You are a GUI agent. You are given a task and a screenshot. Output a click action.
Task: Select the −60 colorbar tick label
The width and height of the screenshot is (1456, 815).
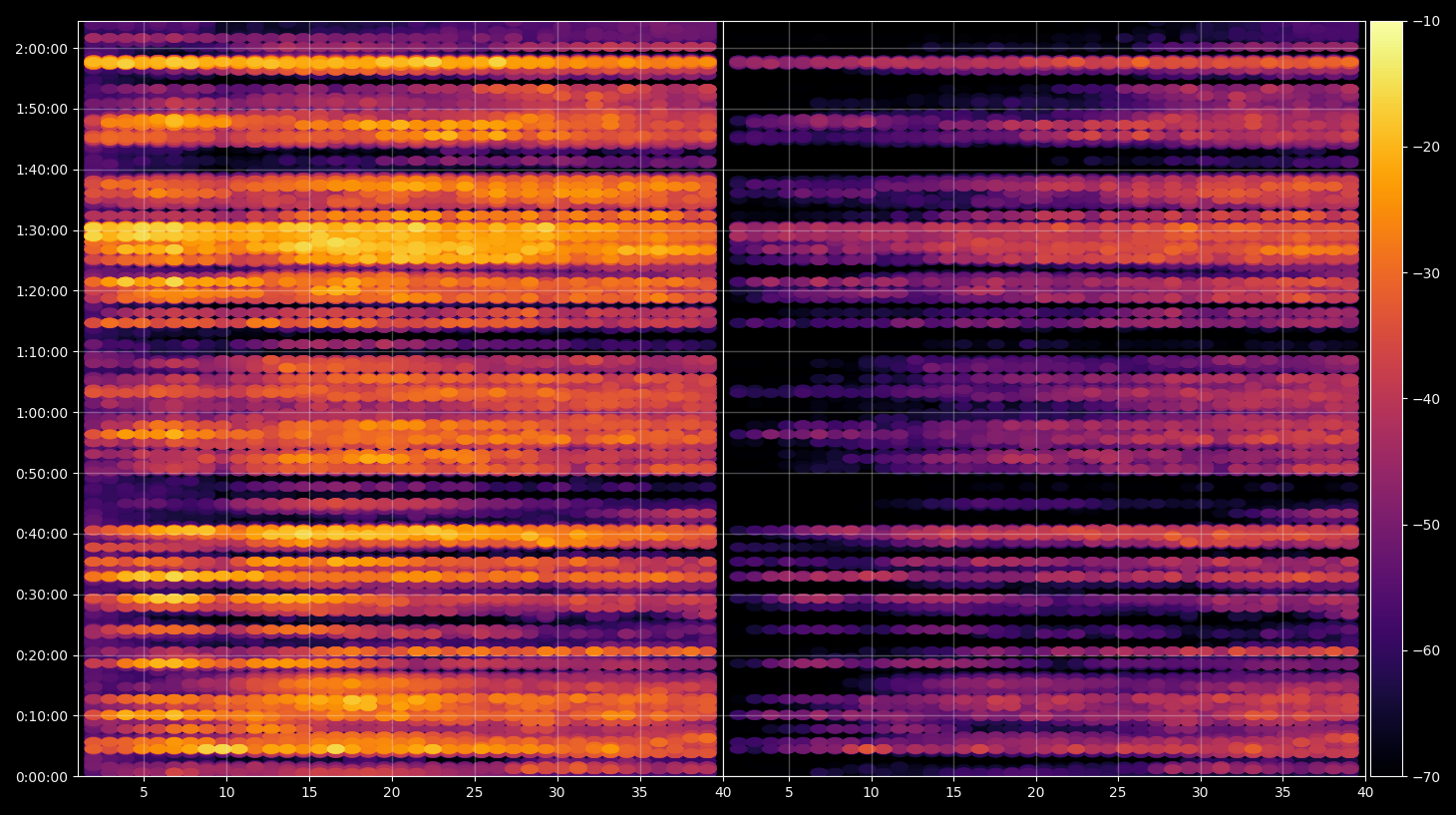(1426, 650)
